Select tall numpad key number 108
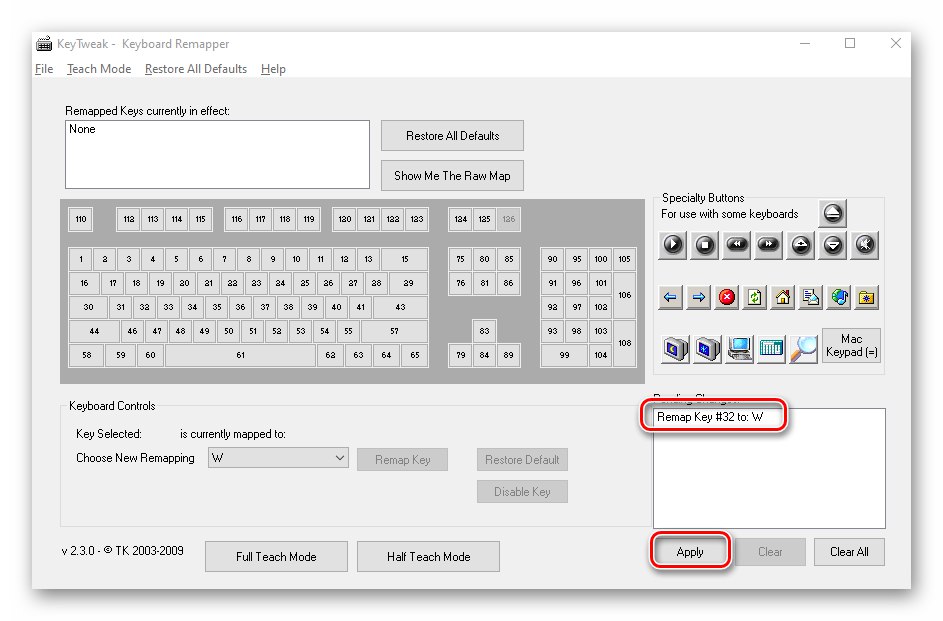This screenshot has height=621, width=943. pos(624,343)
